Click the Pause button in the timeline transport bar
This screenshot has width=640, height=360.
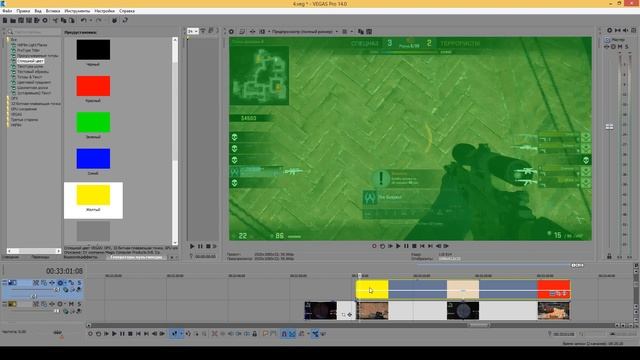click(x=122, y=334)
